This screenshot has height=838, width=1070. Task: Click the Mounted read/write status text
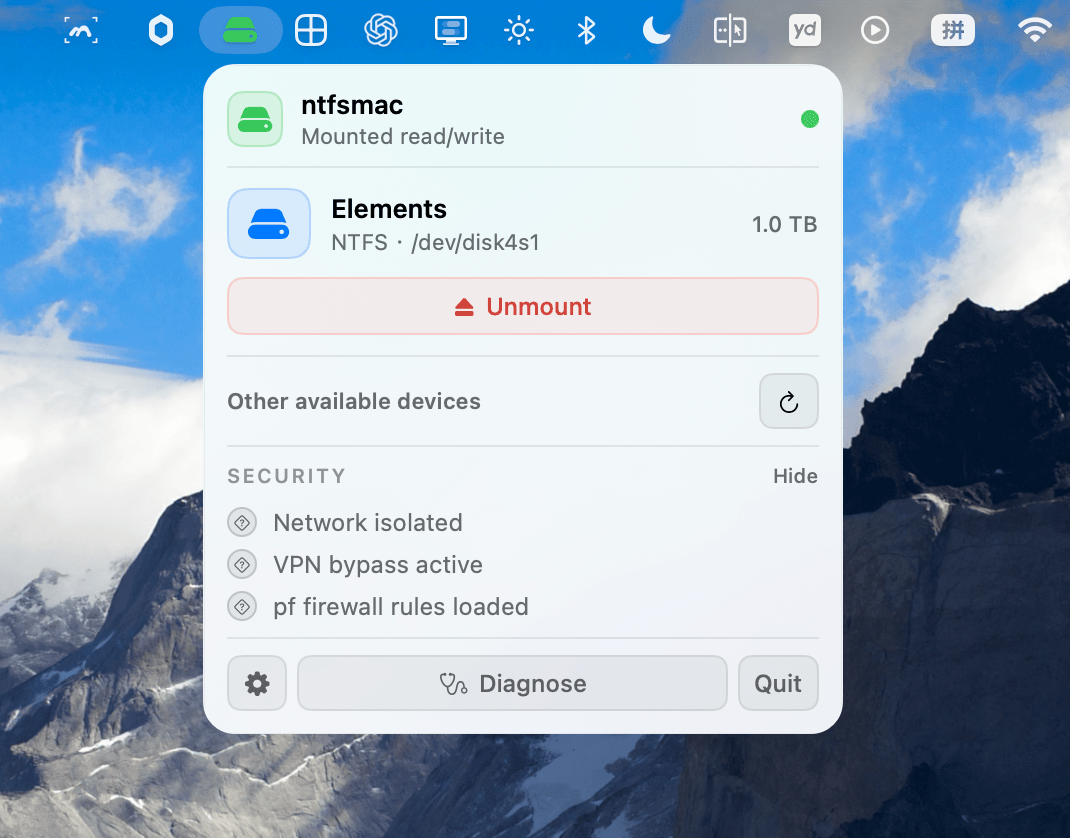403,136
